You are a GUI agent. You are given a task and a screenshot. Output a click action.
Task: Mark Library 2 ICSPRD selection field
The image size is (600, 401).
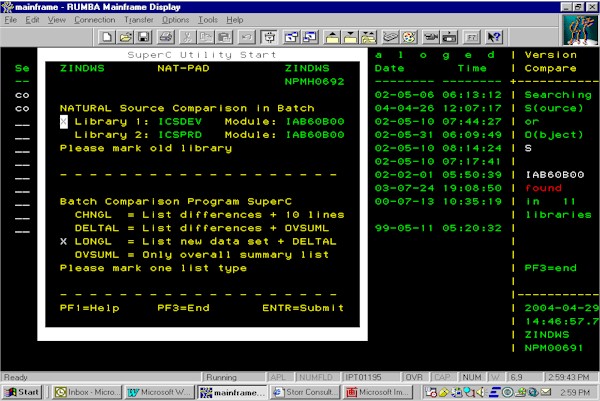coord(64,134)
